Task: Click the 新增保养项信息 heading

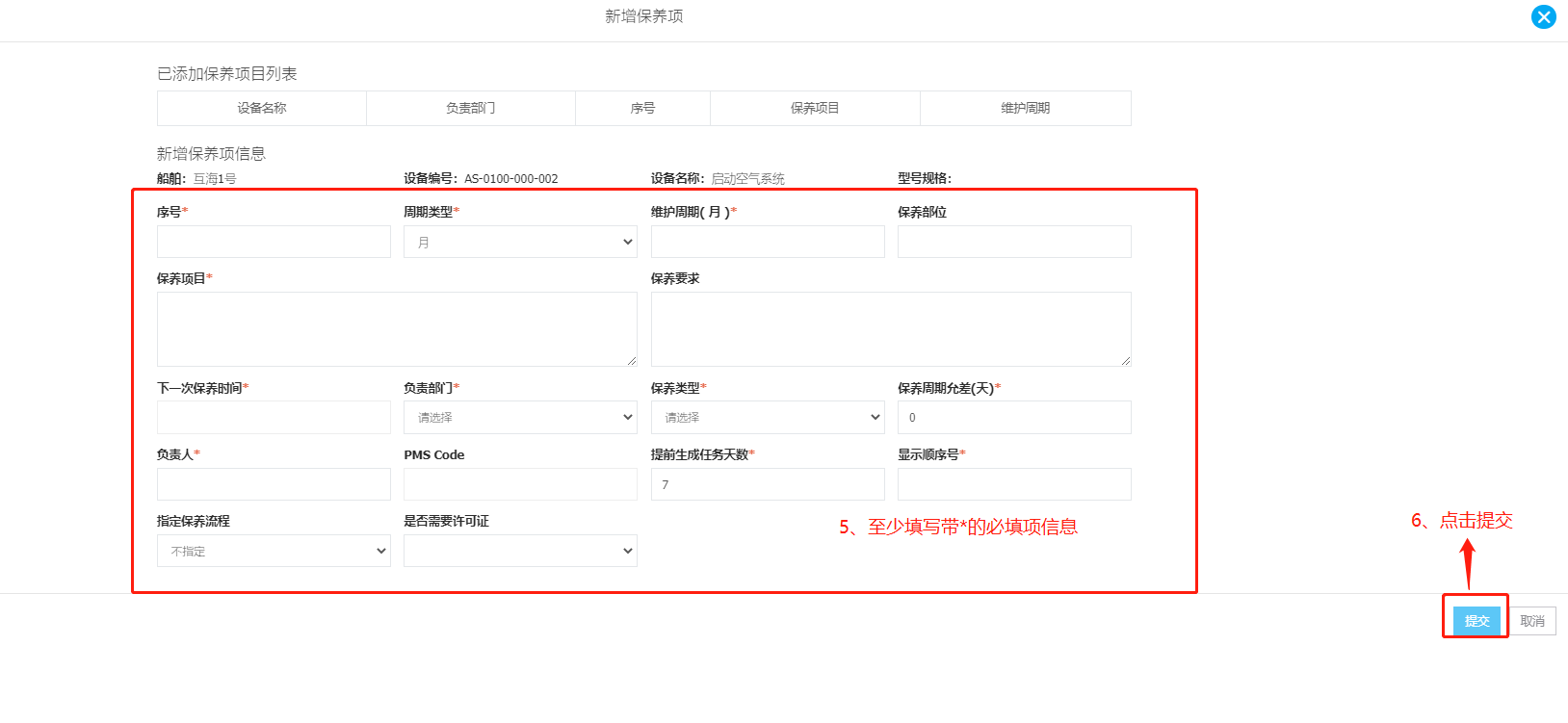Action: click(x=211, y=154)
